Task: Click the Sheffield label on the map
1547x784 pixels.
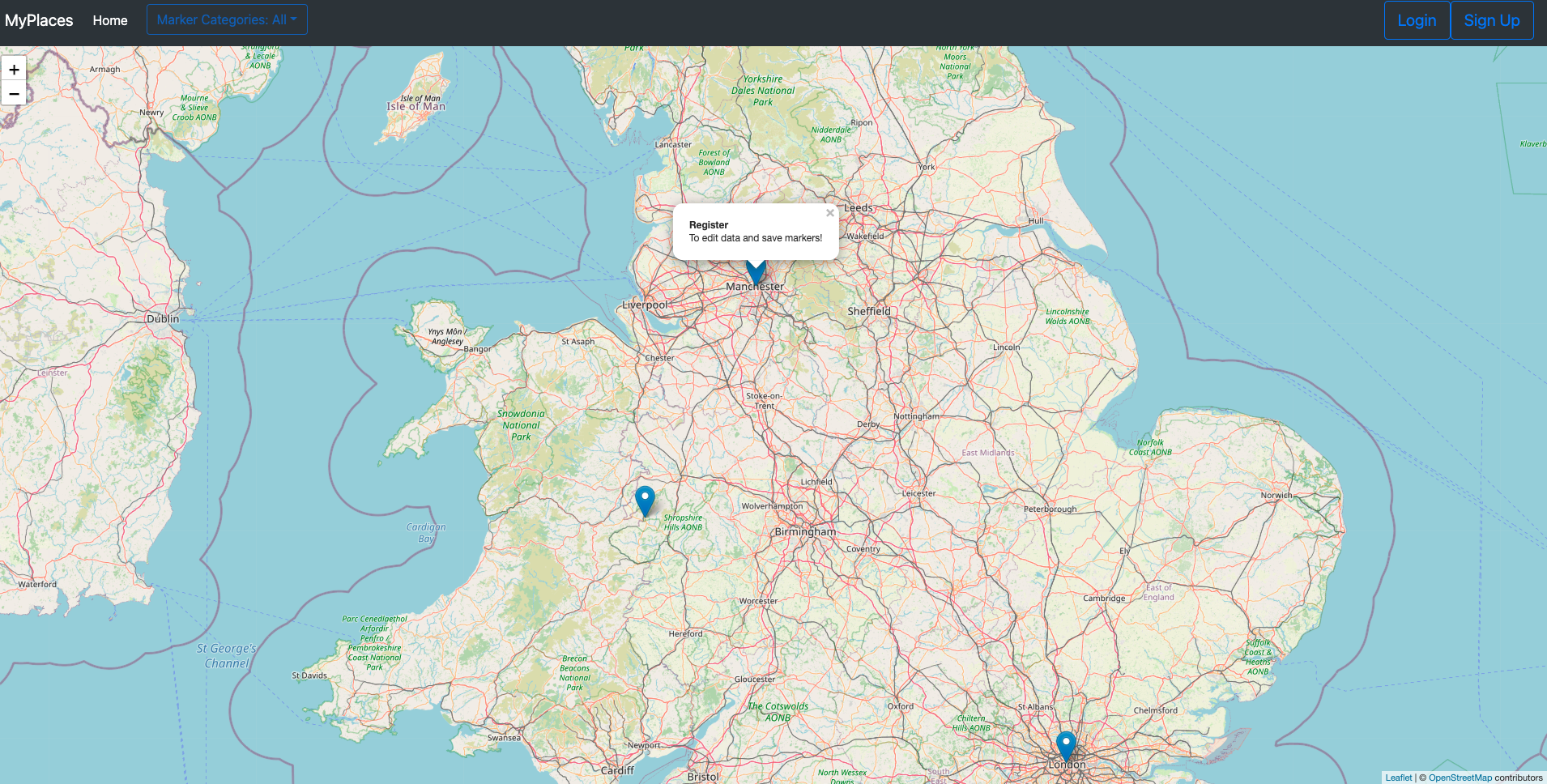Action: pos(869,311)
